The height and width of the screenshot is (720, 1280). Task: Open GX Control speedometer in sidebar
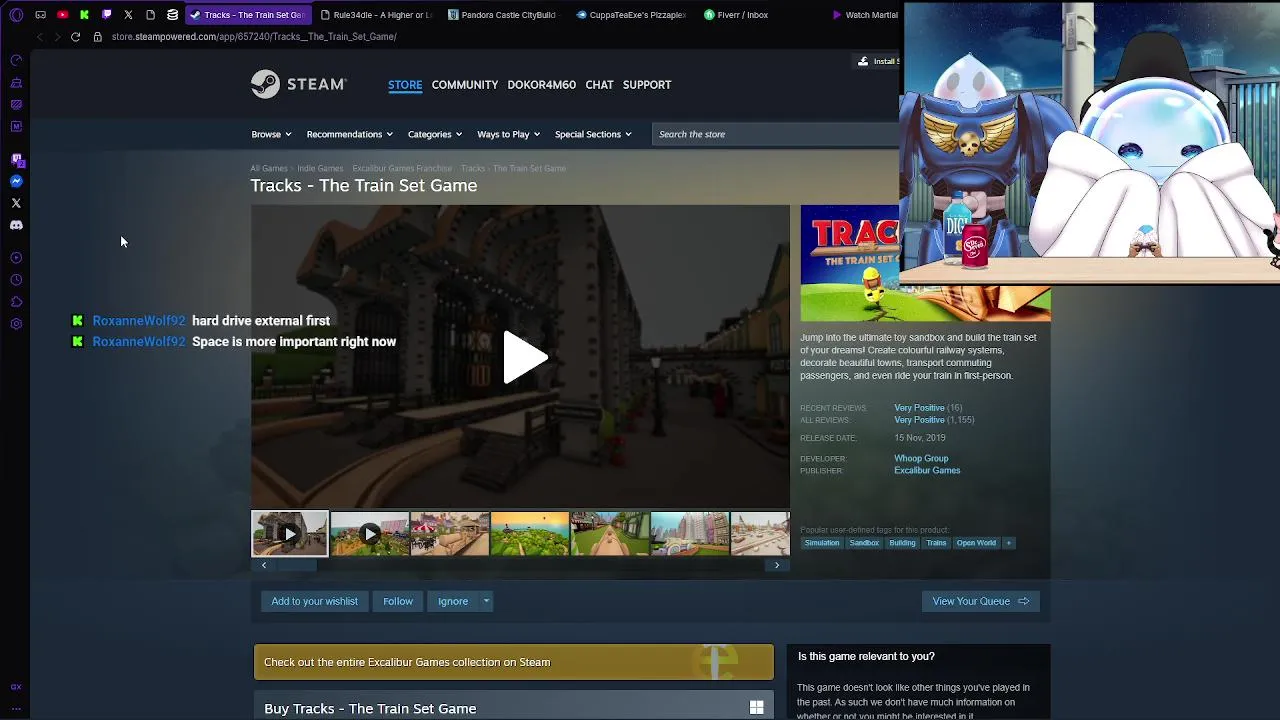point(16,60)
